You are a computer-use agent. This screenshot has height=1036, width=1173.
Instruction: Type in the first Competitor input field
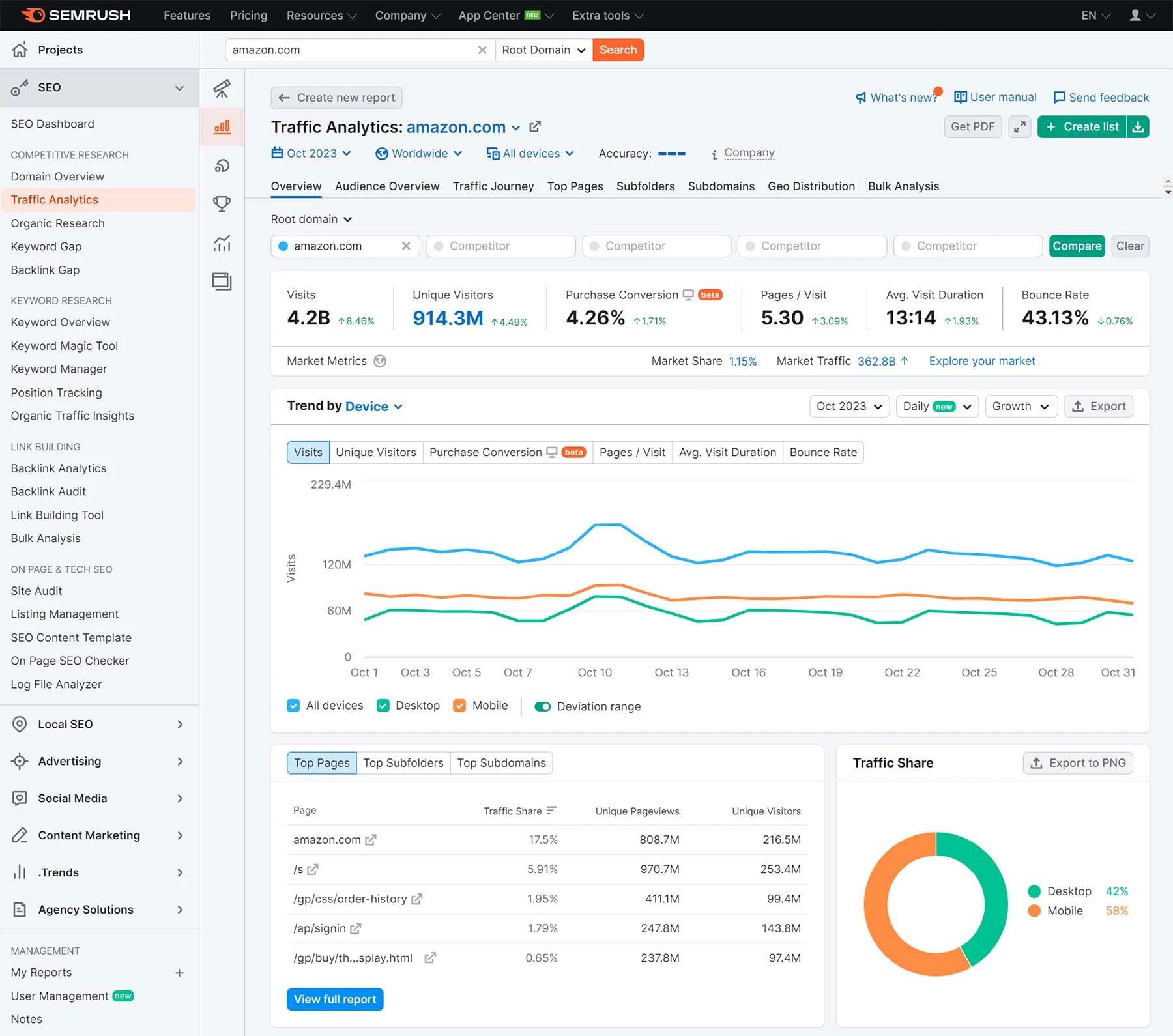coord(500,246)
